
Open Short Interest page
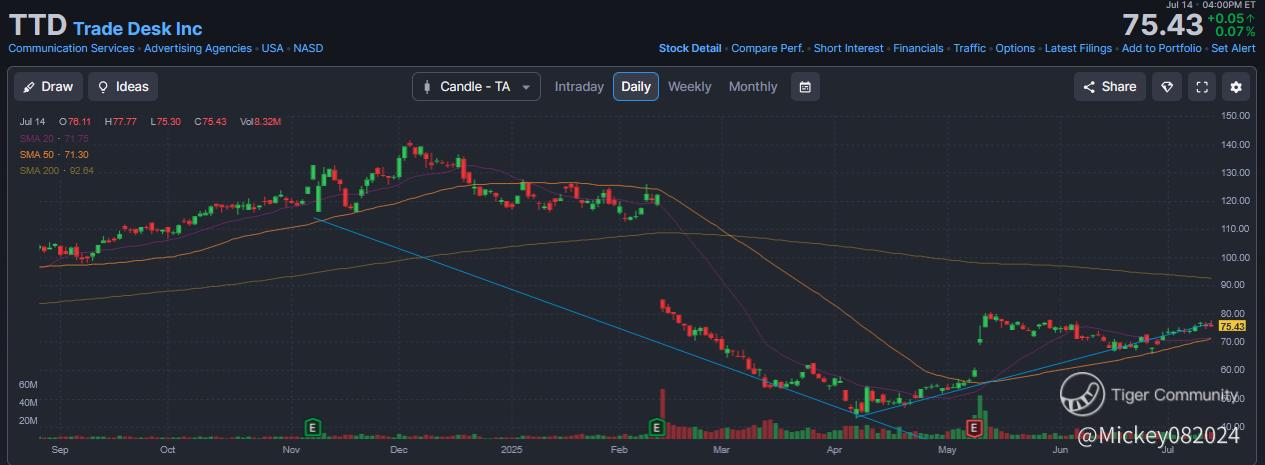[849, 48]
